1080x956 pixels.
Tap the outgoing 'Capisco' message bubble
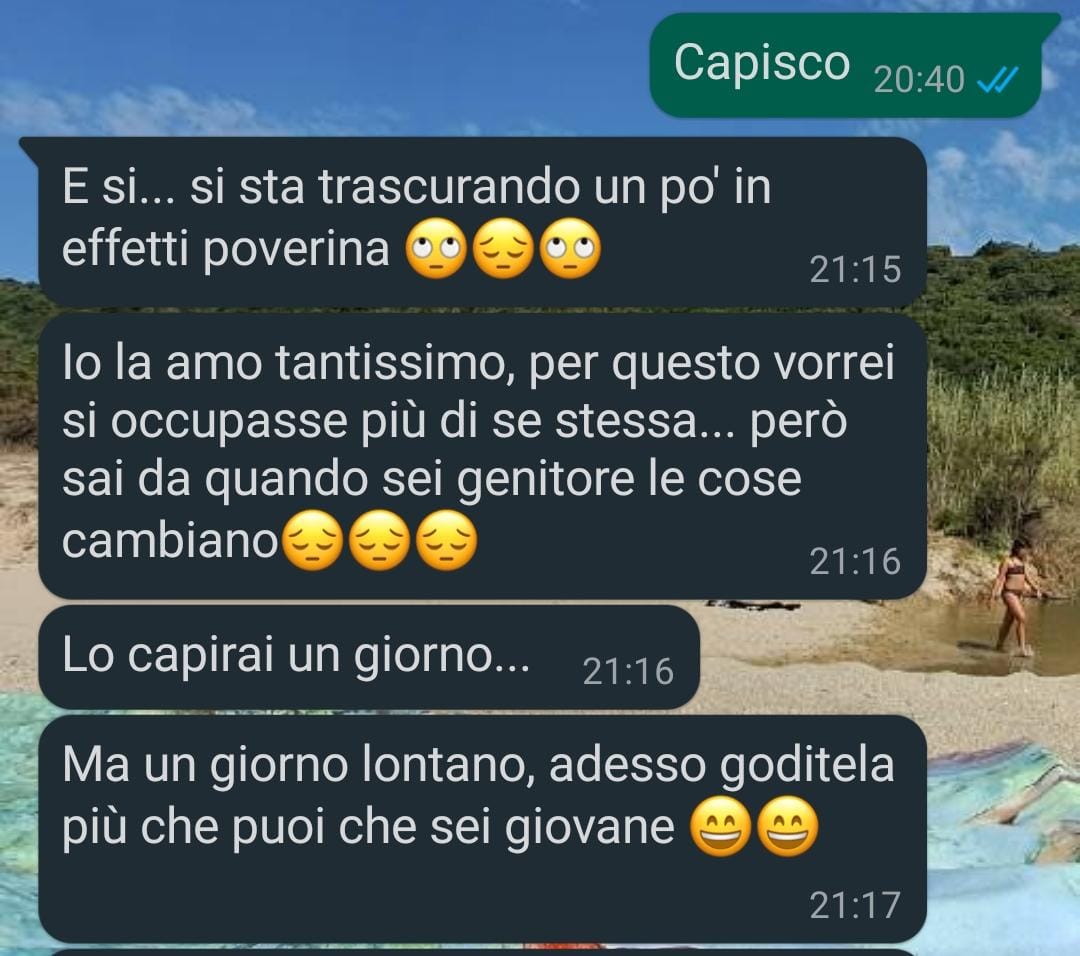pyautogui.click(x=846, y=65)
